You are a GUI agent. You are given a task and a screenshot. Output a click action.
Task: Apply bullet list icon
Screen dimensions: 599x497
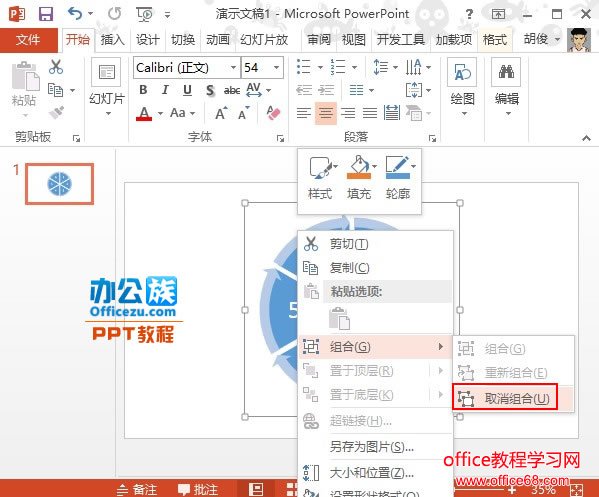pyautogui.click(x=304, y=67)
